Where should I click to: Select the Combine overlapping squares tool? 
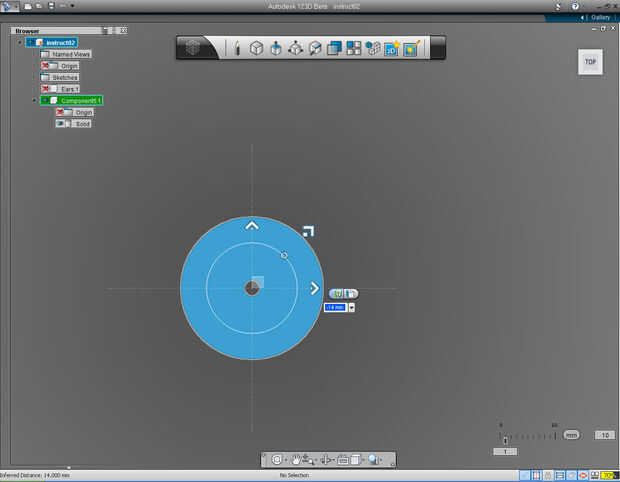pyautogui.click(x=335, y=48)
